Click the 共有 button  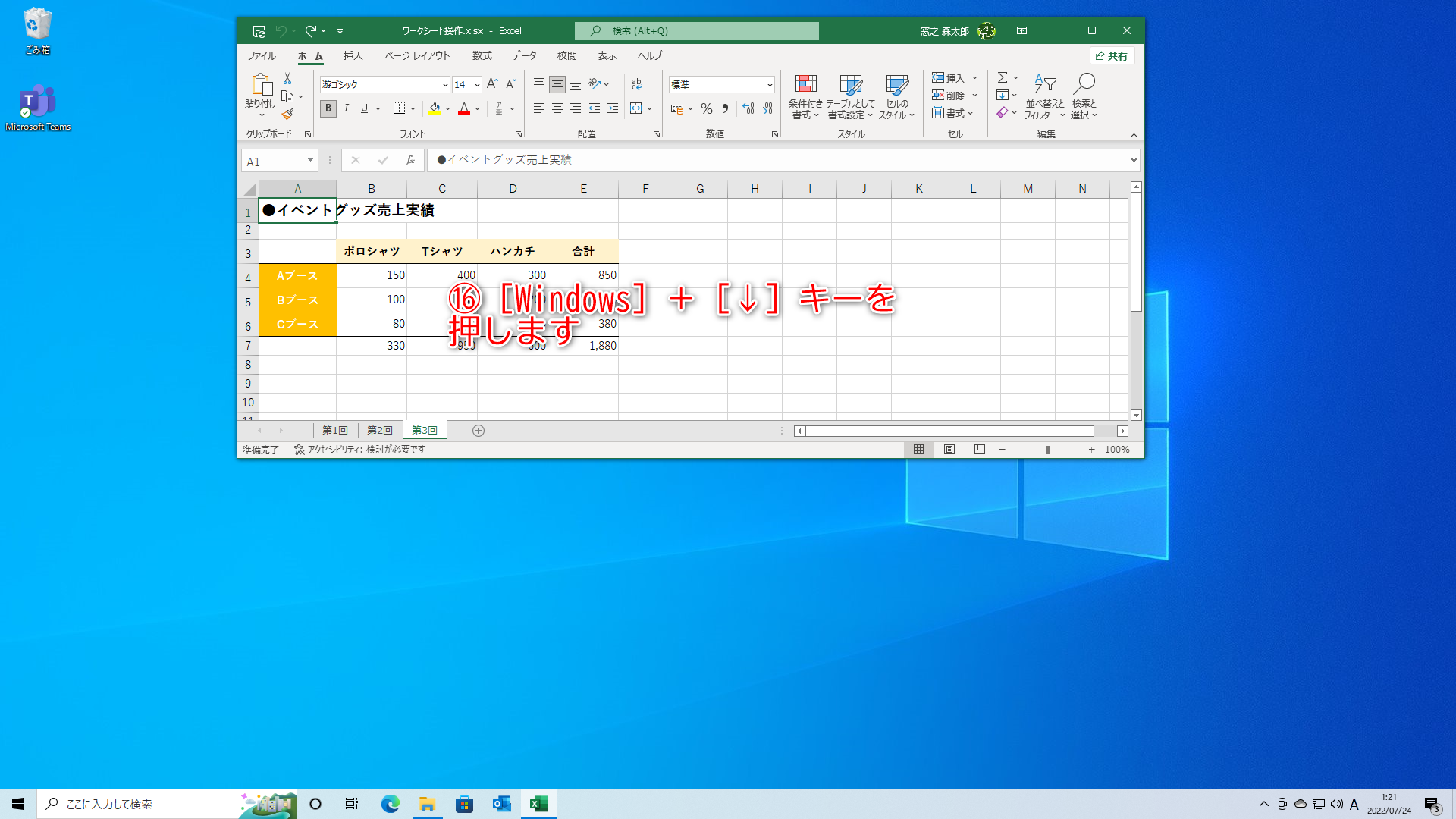1112,55
